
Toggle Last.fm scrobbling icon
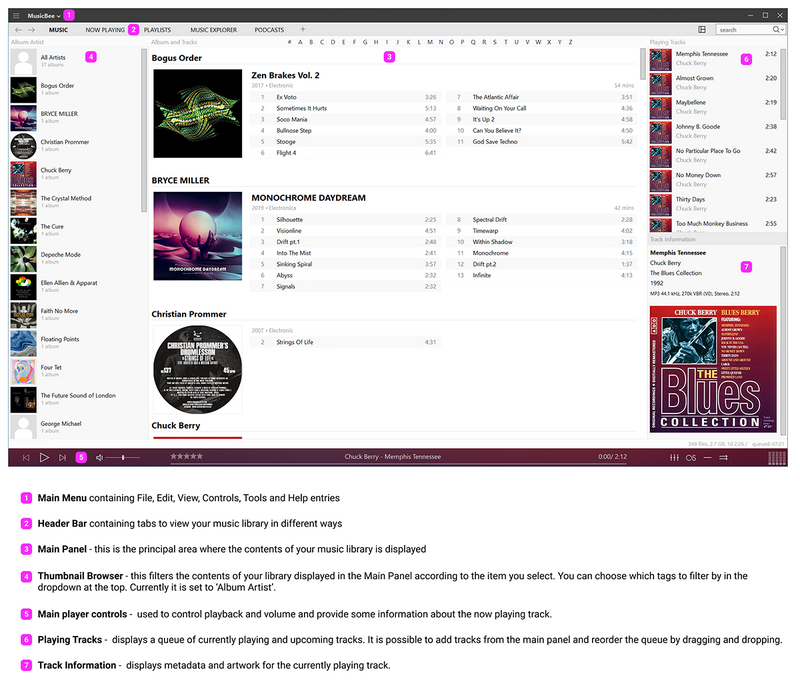(691, 458)
